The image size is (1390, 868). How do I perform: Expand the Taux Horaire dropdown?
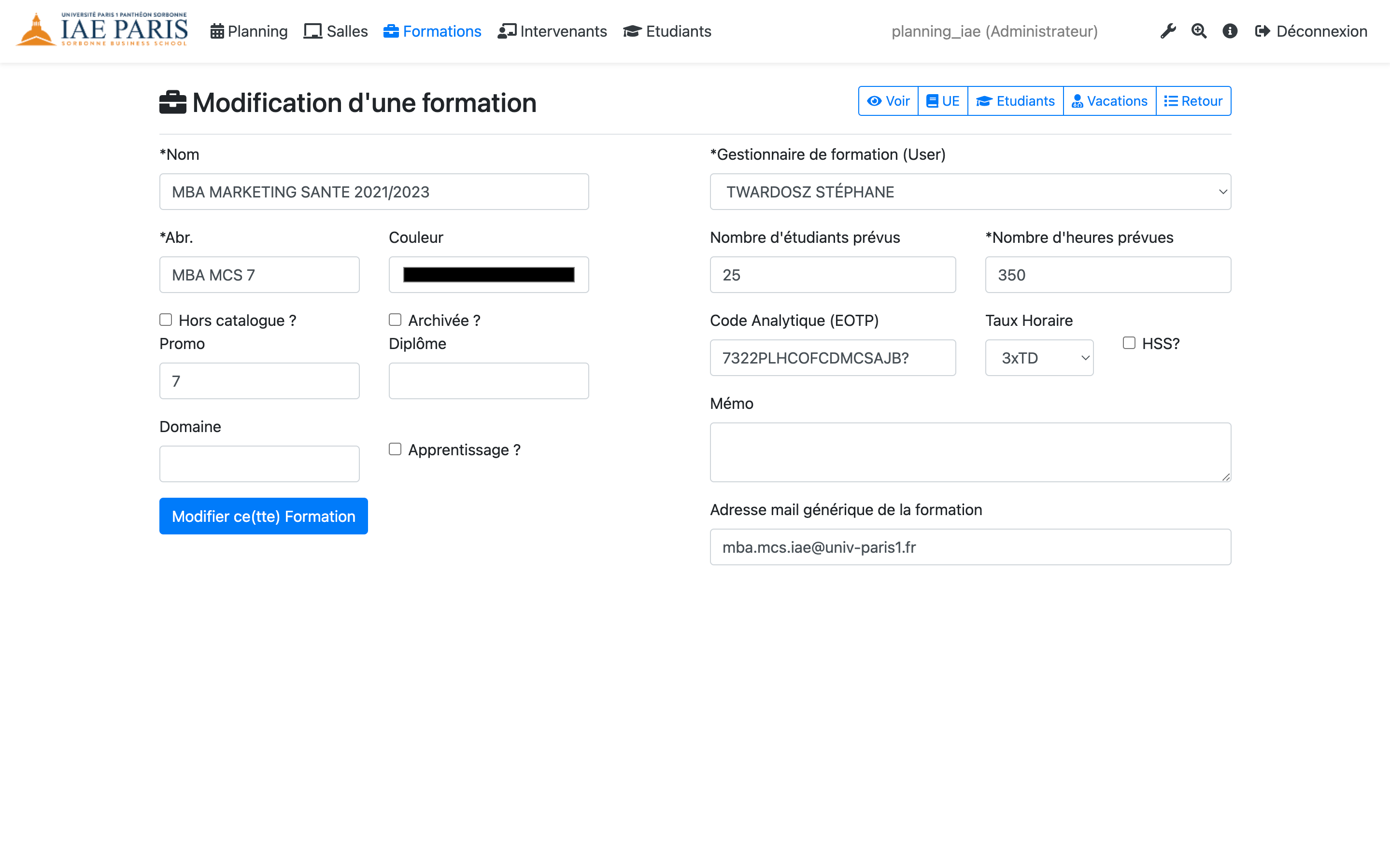pyautogui.click(x=1039, y=358)
